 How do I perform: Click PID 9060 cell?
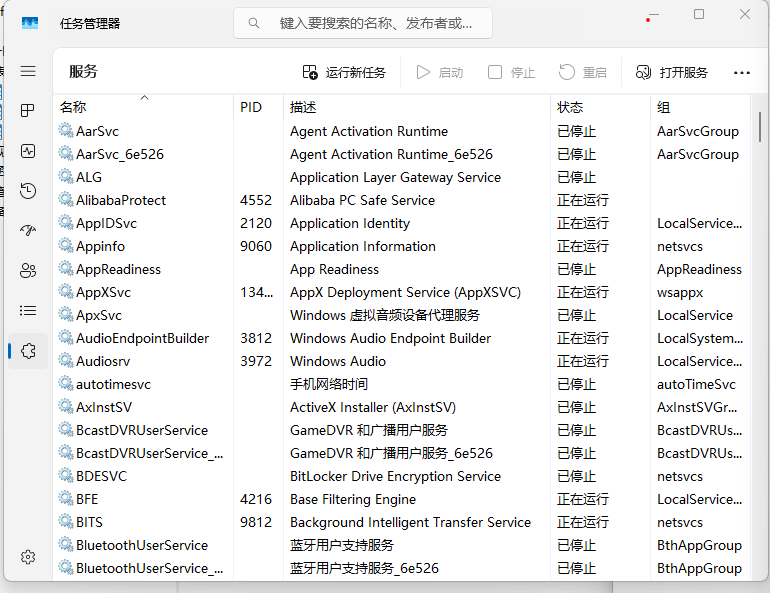click(x=256, y=246)
